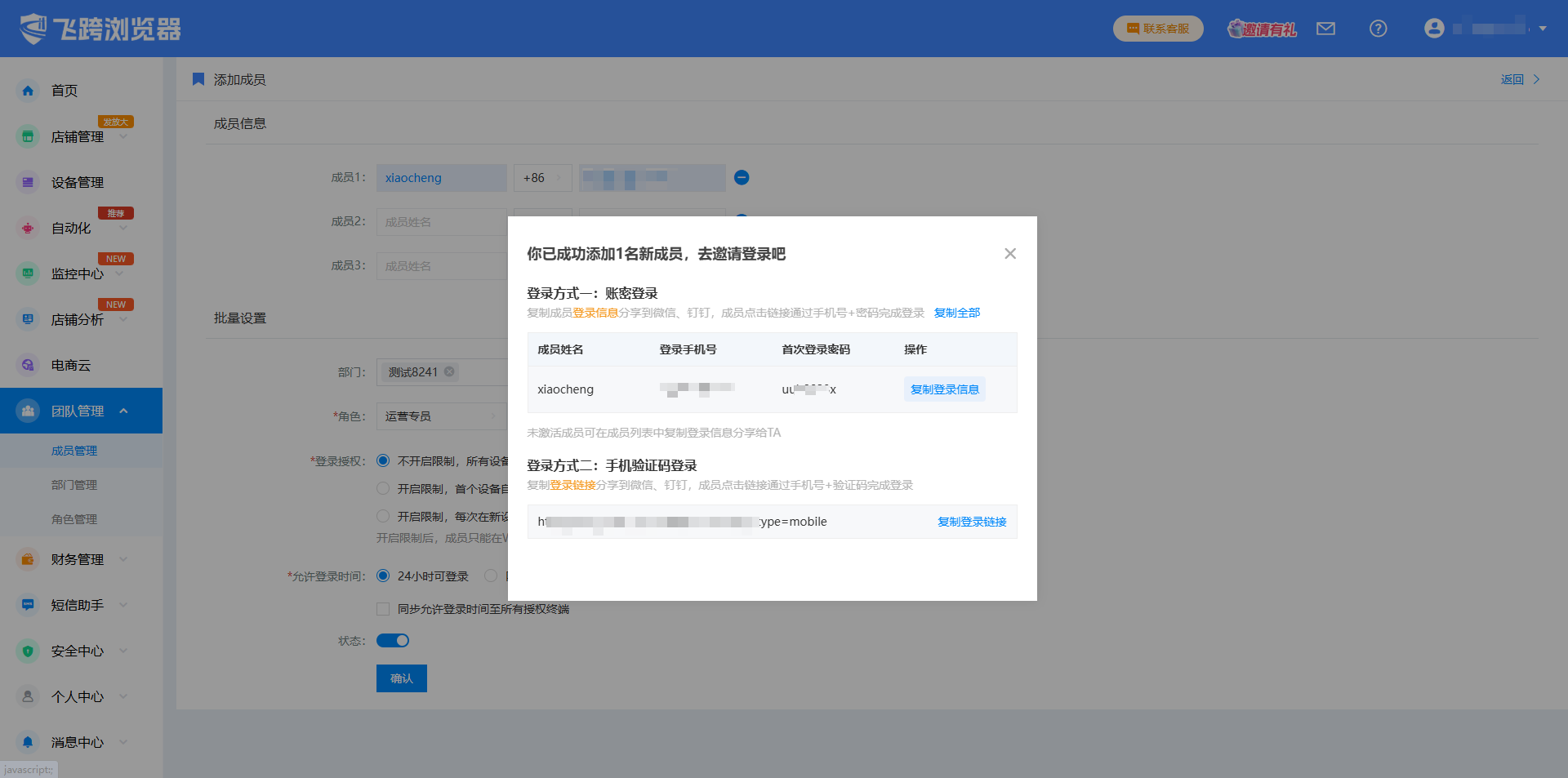
Task: Open the mail envelope icon in header
Action: coord(1325,29)
